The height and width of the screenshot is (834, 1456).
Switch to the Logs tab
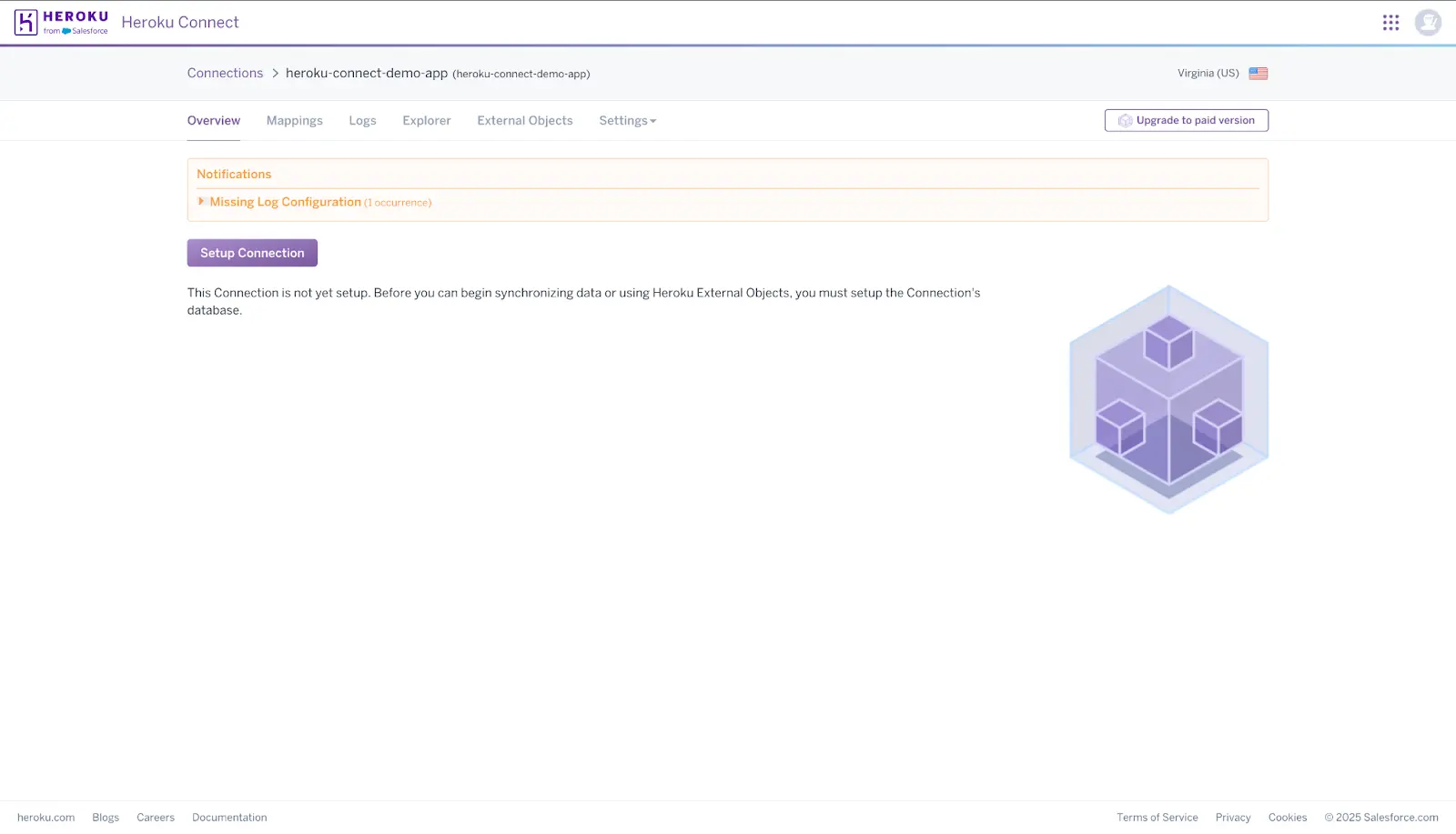[x=362, y=120]
